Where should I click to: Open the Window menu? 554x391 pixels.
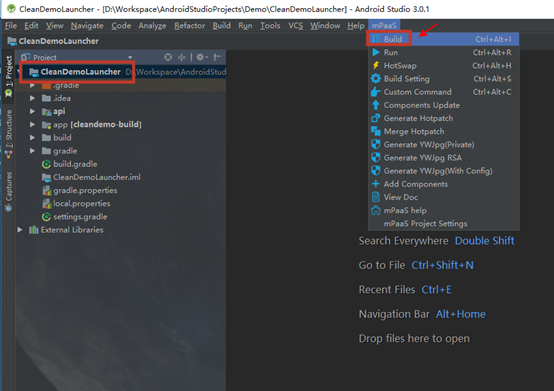click(x=325, y=26)
